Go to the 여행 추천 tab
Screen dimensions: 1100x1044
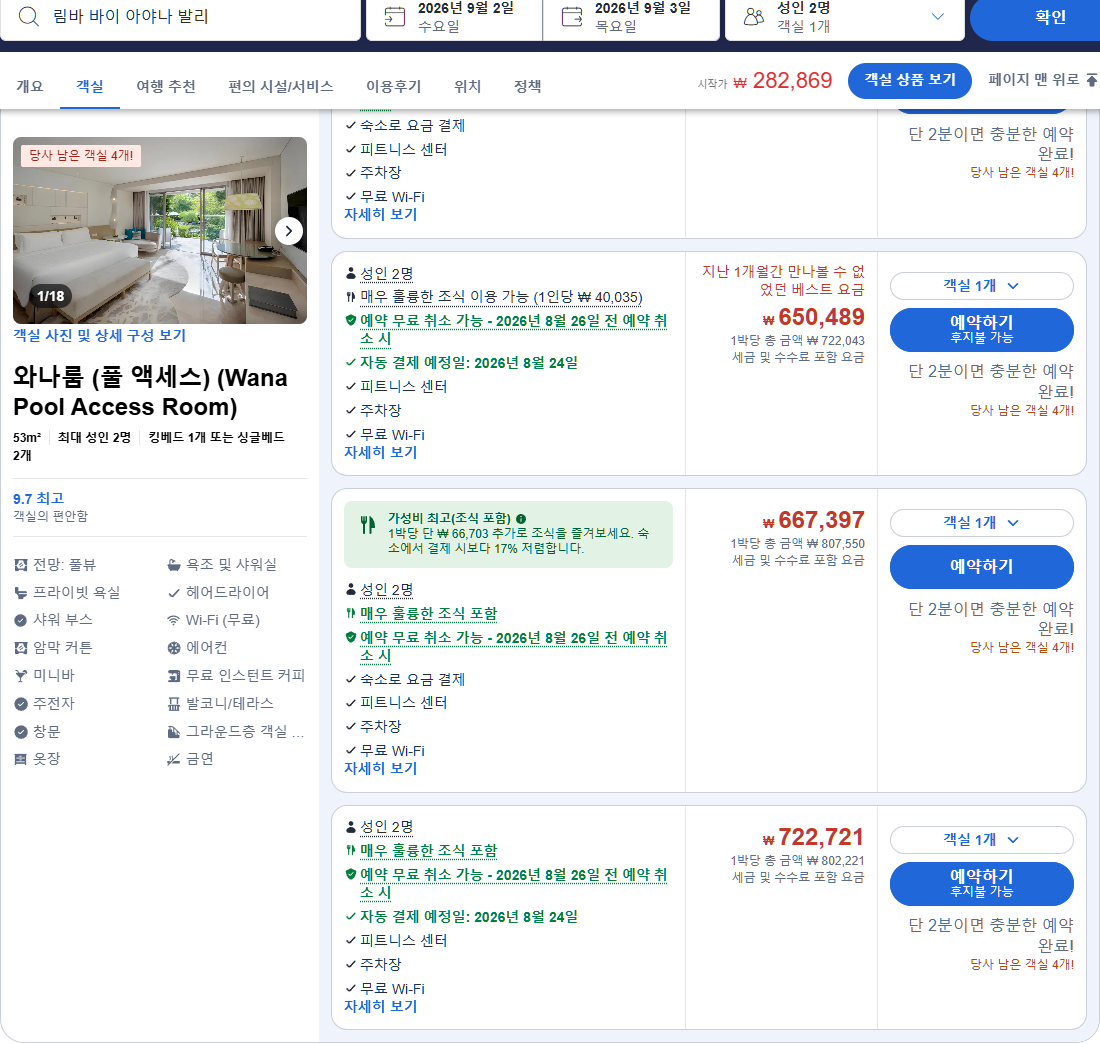pos(166,86)
